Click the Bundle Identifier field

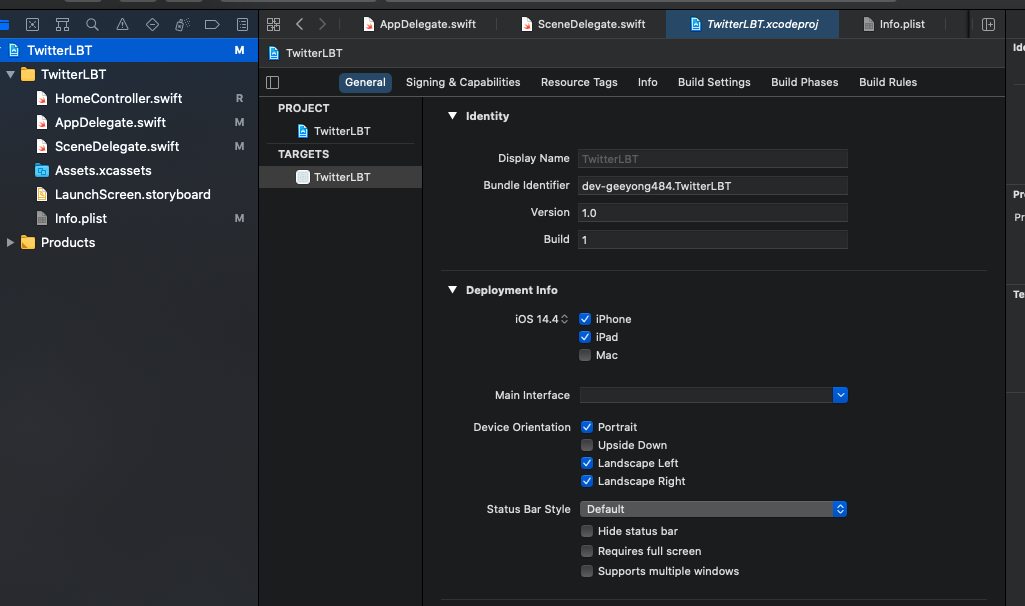713,186
